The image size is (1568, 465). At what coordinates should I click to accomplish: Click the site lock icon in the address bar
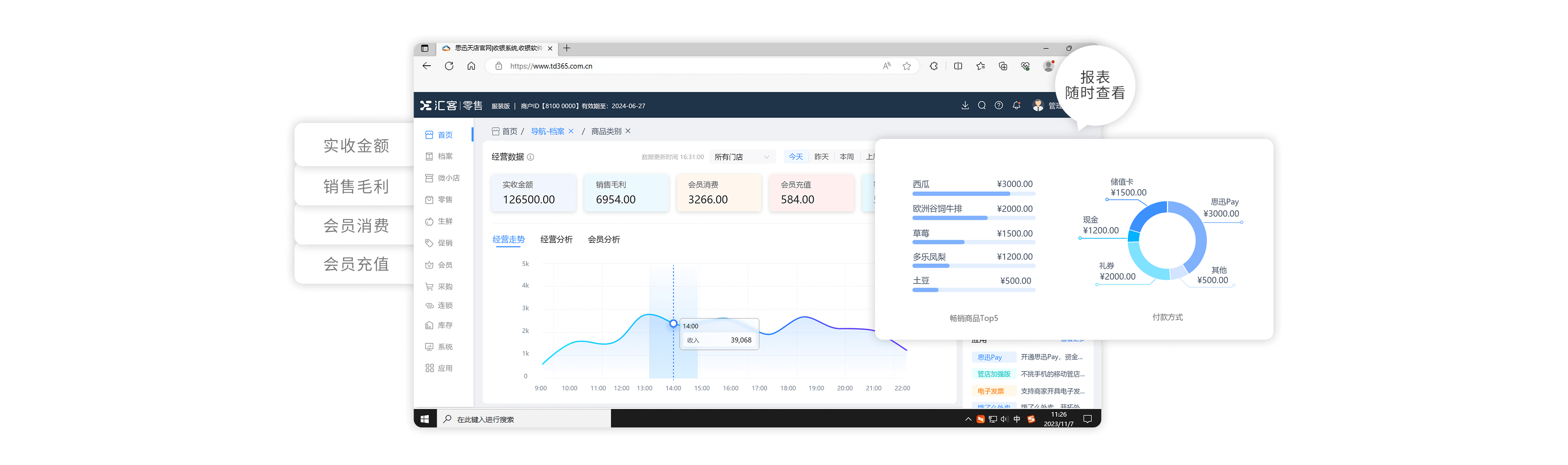click(x=499, y=66)
